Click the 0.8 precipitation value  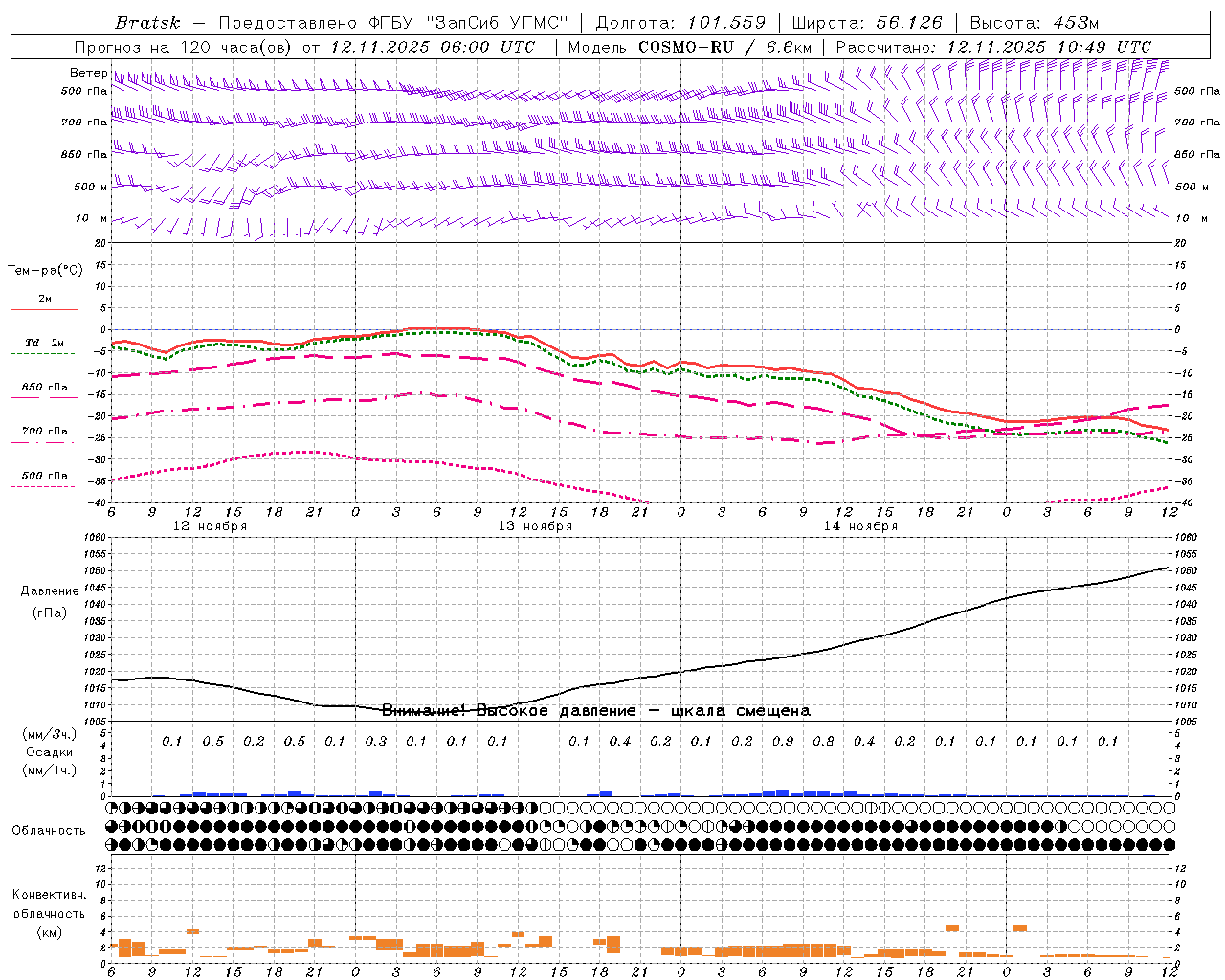click(823, 741)
